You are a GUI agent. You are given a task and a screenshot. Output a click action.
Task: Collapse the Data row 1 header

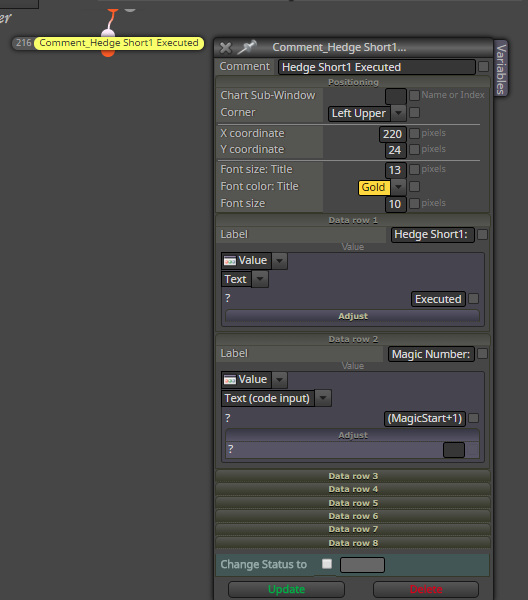click(353, 220)
